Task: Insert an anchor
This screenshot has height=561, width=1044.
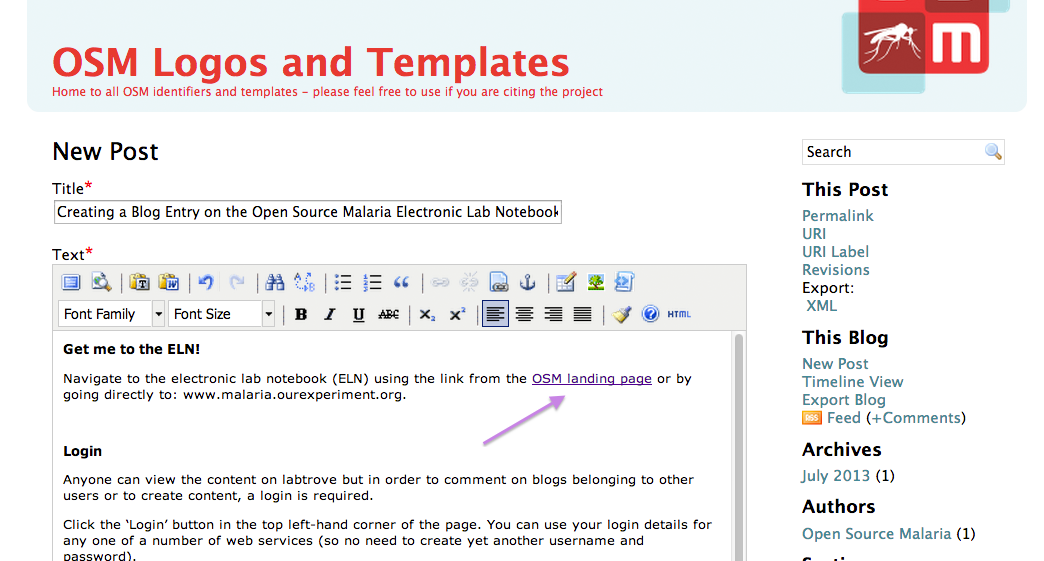Action: [527, 282]
